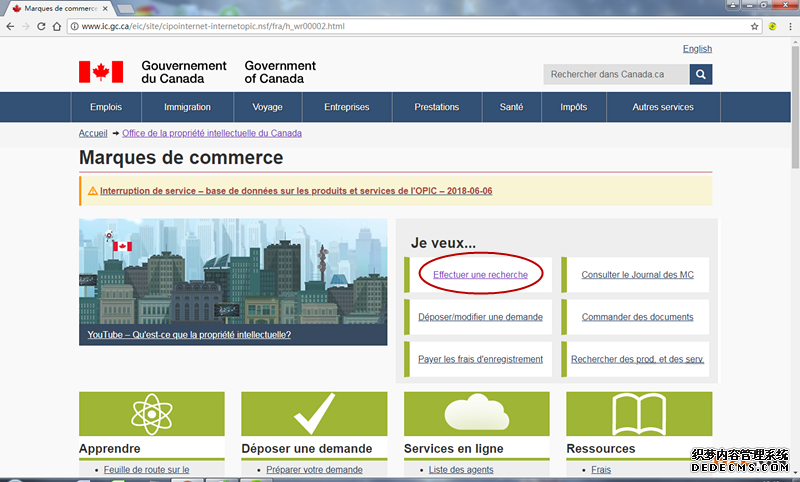Viewport: 800px width, 482px height.
Task: Click the browser address bar
Action: (400, 26)
